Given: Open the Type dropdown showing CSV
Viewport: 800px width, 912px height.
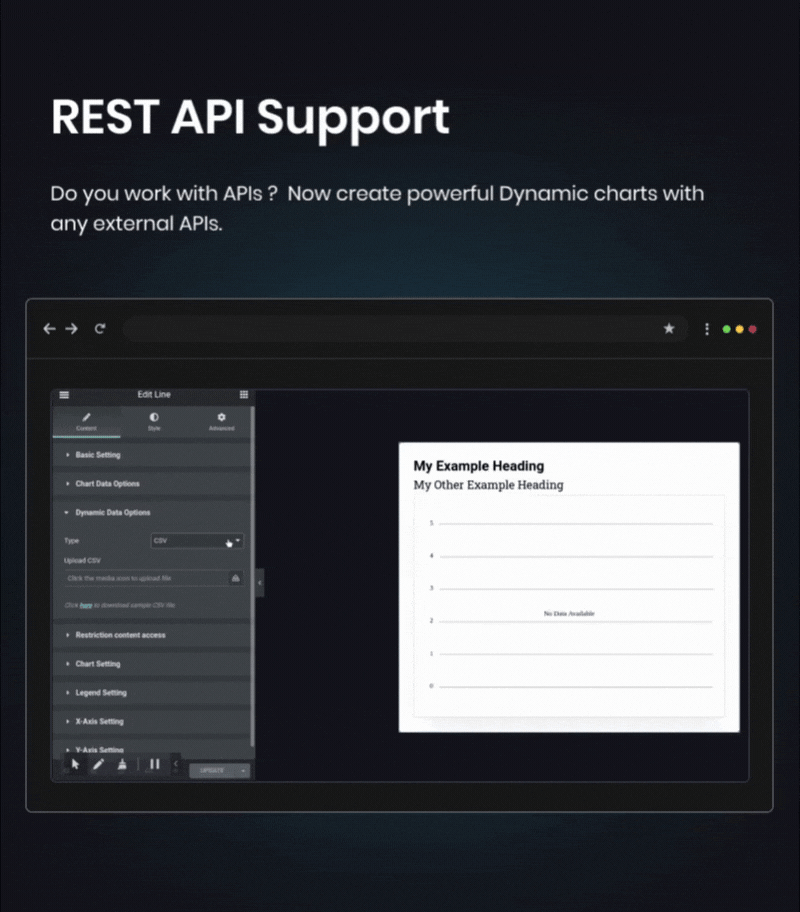Looking at the screenshot, I should click(x=197, y=541).
